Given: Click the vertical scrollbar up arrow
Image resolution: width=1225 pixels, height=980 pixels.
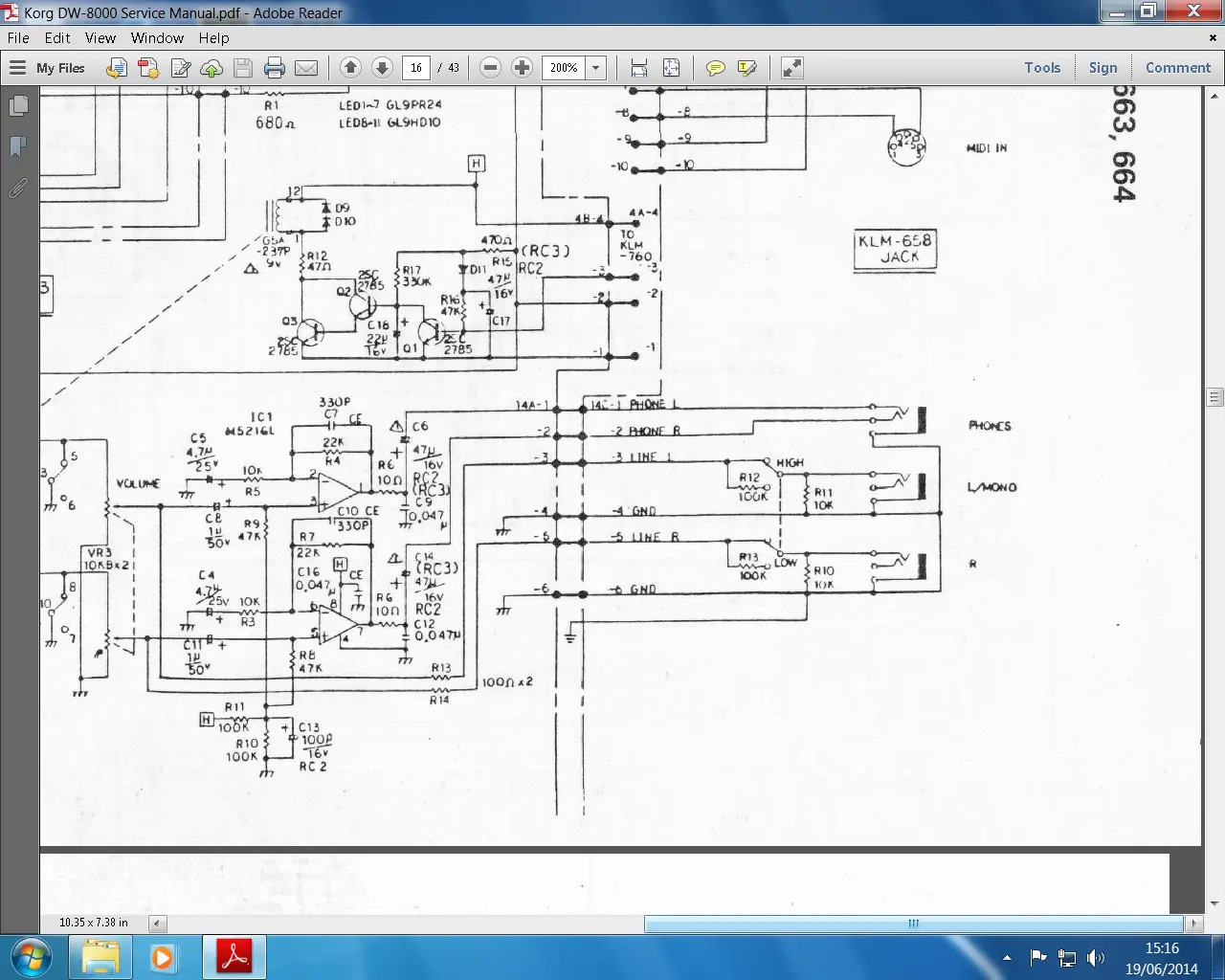Looking at the screenshot, I should 1214,97.
